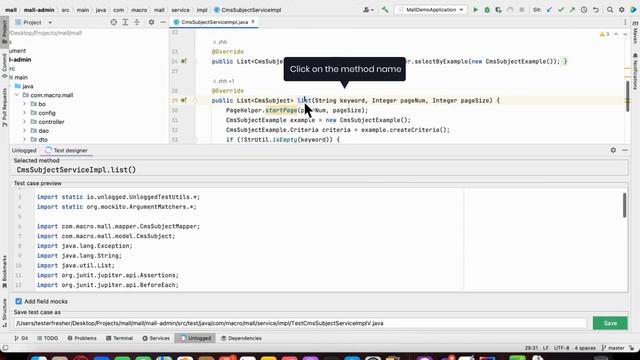Switch to CmsSubjectServiceImpl.java editor tab
640x360 pixels.
tap(214, 22)
